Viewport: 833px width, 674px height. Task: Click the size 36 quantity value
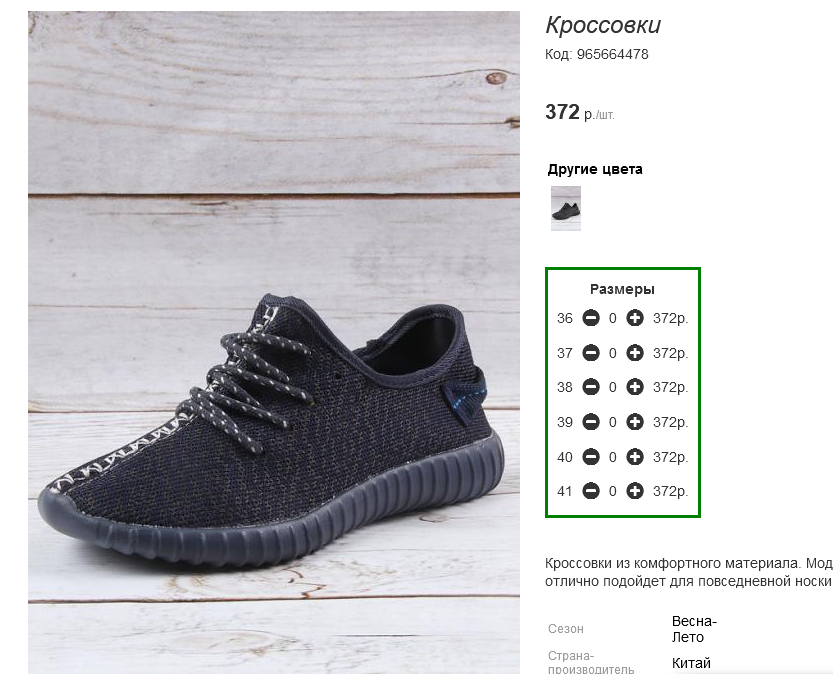point(613,318)
